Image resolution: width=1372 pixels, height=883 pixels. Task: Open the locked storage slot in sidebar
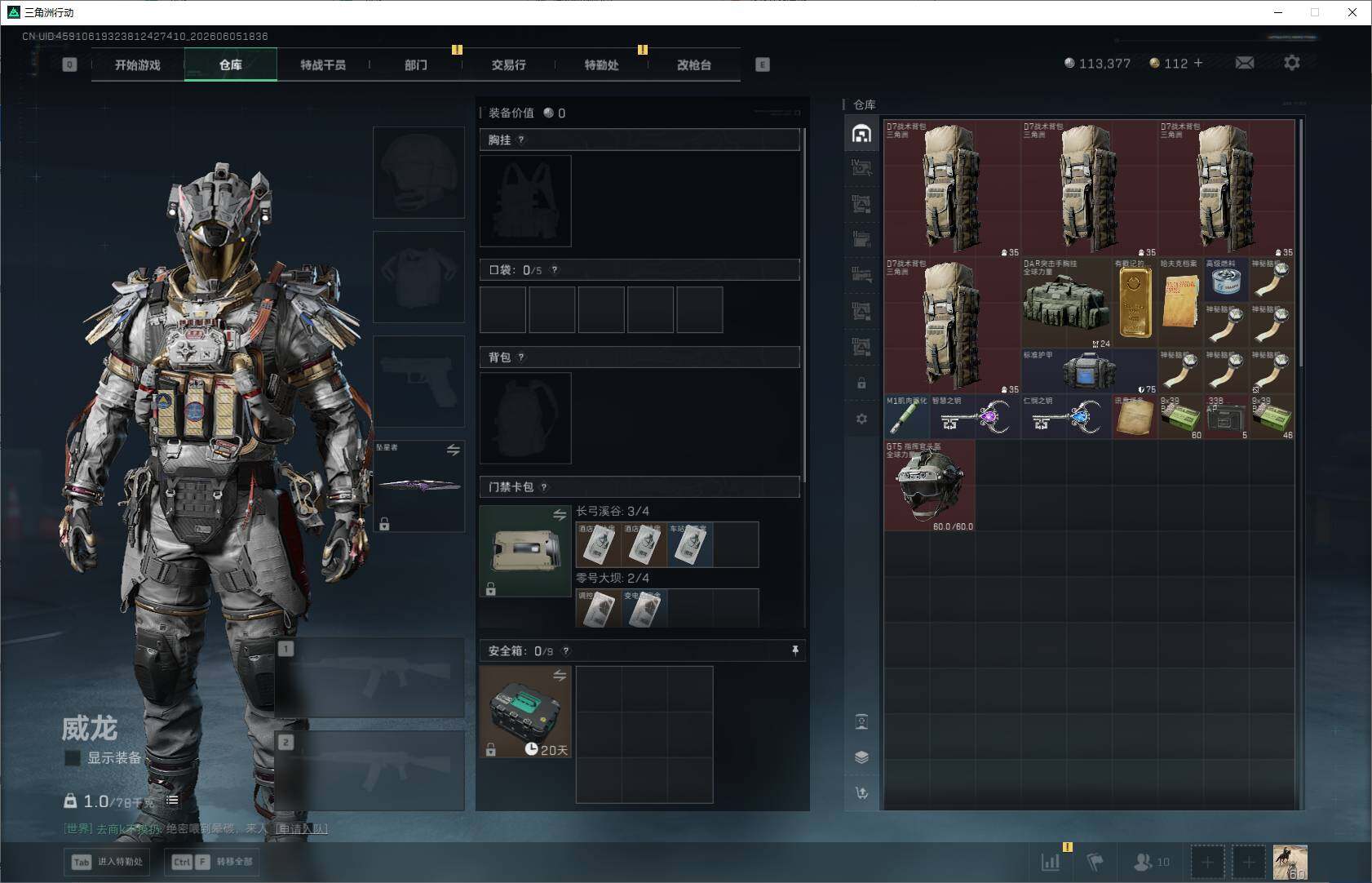[x=861, y=383]
